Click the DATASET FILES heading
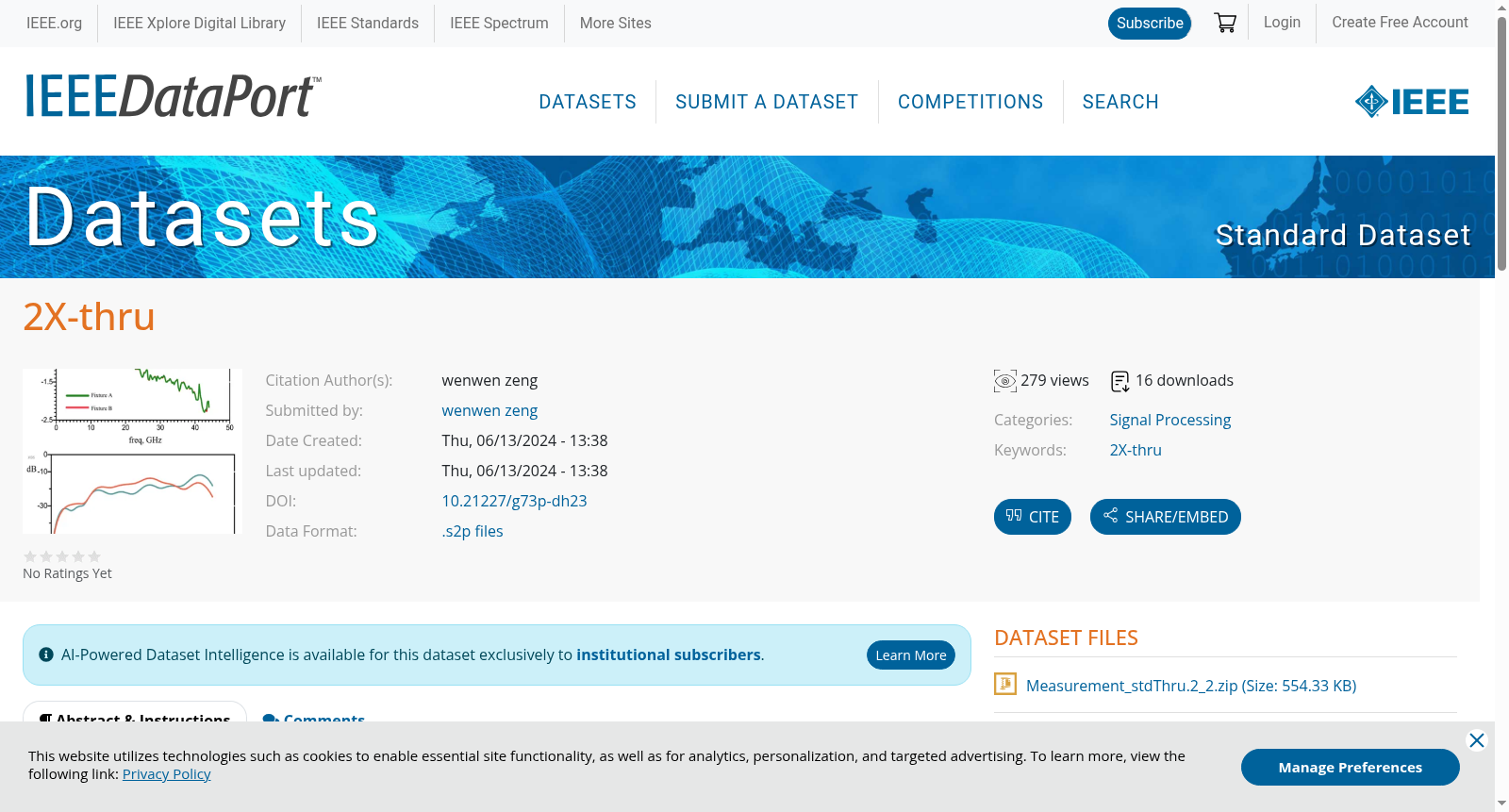1509x812 pixels. (1066, 638)
